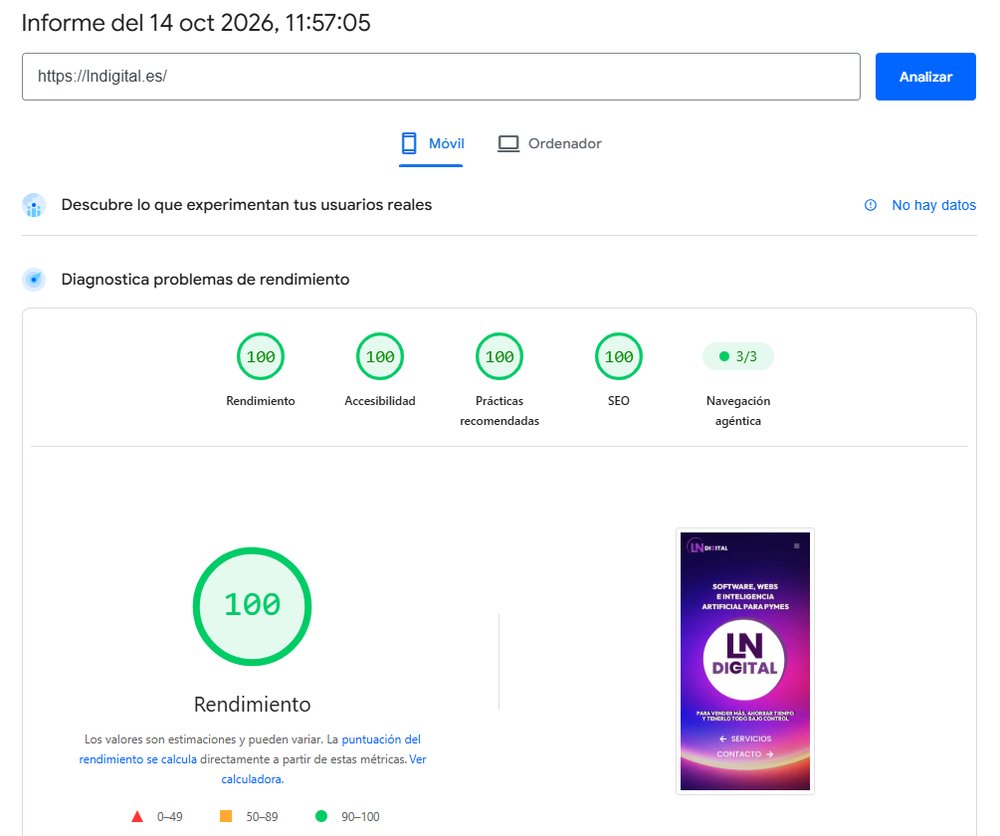1000x836 pixels.
Task: Click the large Rendimiento 100 gauge
Action: 252,606
